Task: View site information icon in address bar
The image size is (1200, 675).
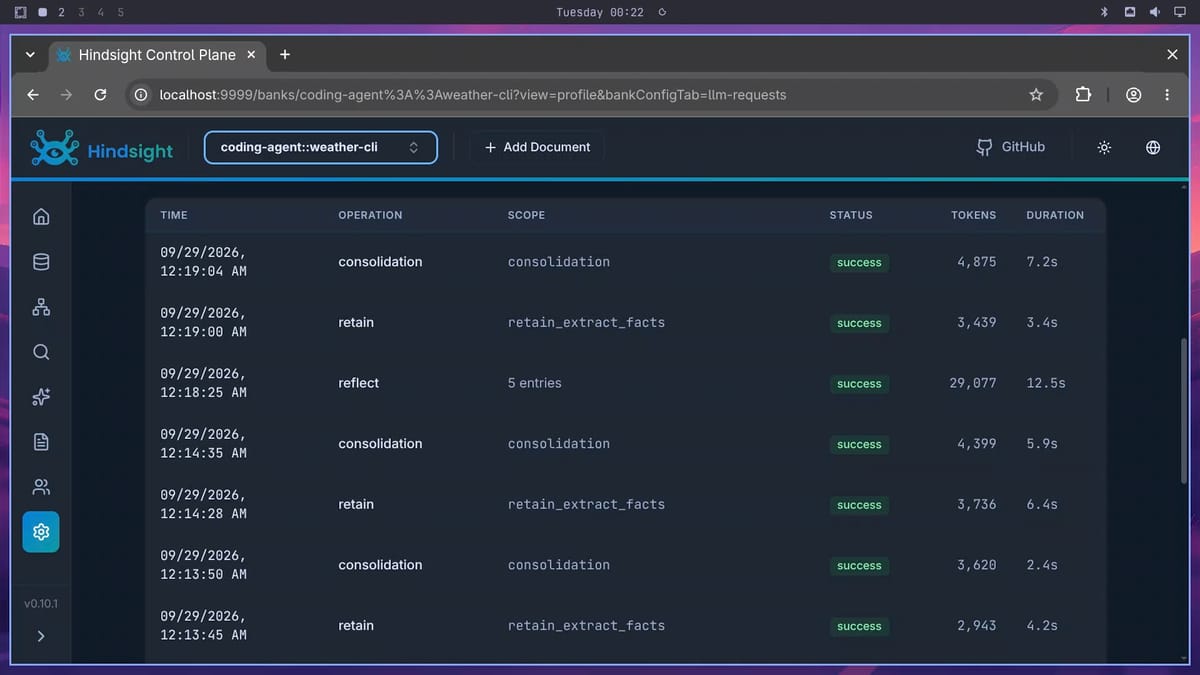Action: [141, 95]
